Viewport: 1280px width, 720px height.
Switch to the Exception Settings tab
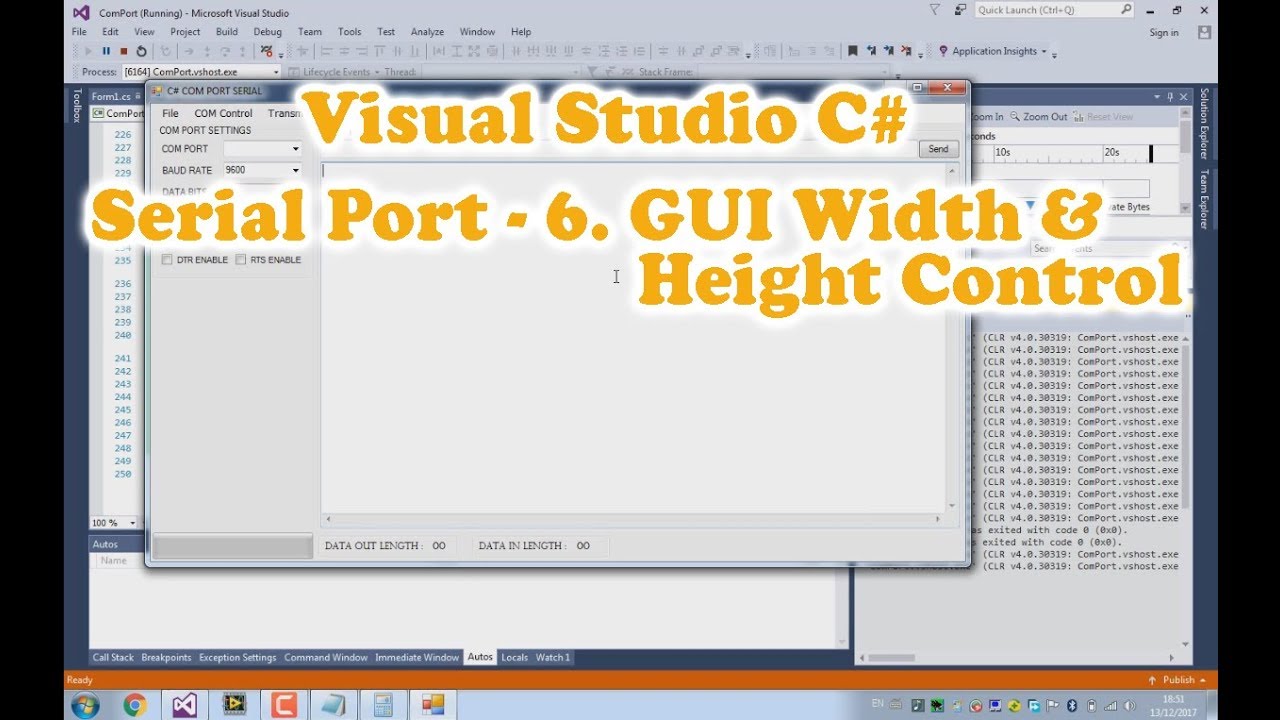237,657
